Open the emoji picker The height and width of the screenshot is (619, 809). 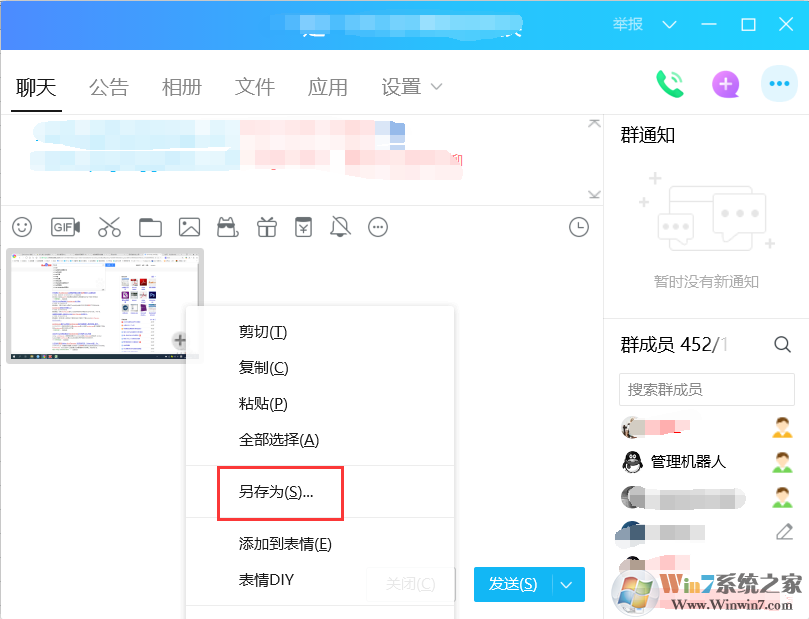point(21,227)
